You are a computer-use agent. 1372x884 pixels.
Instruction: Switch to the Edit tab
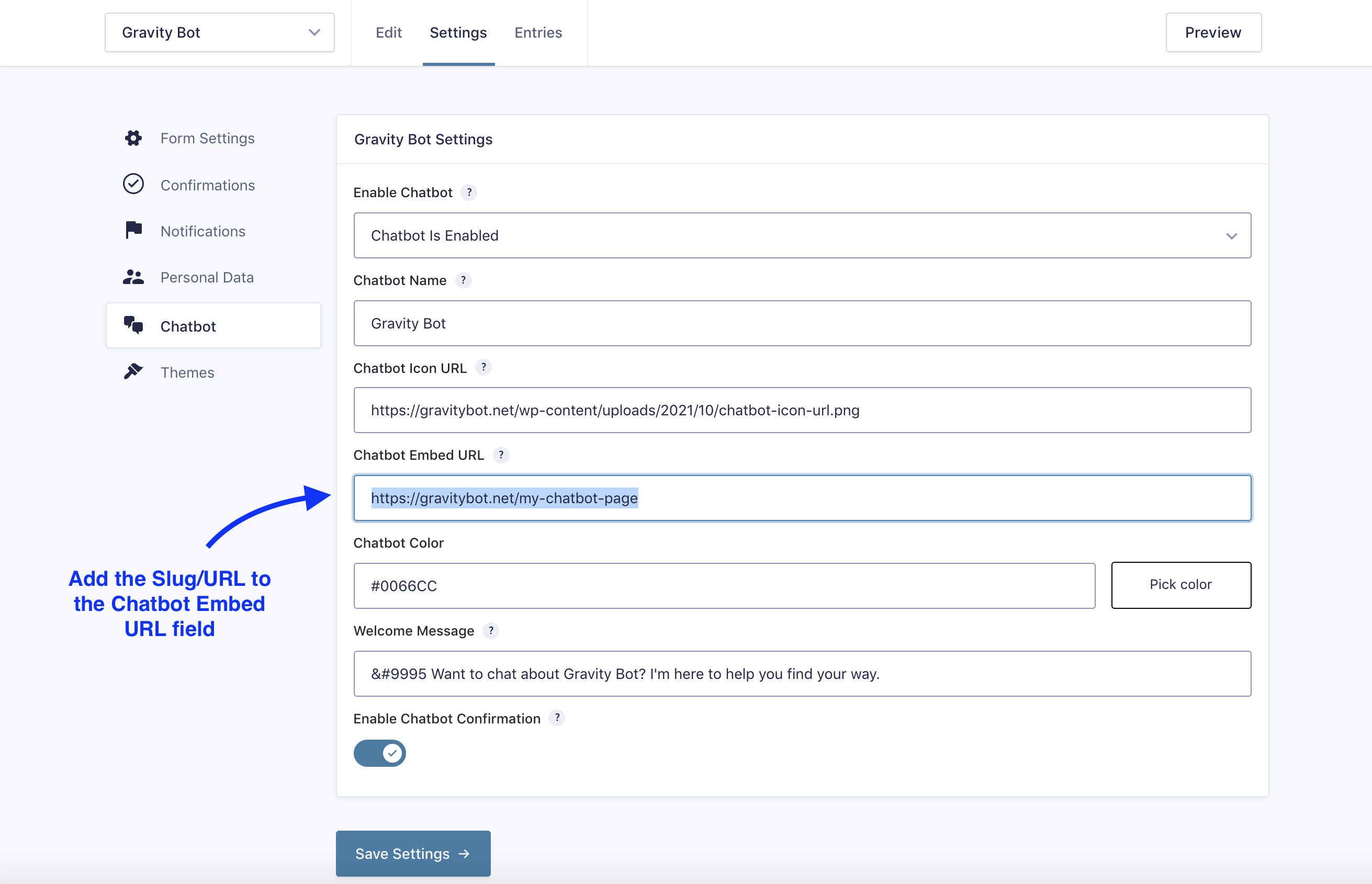(x=389, y=33)
